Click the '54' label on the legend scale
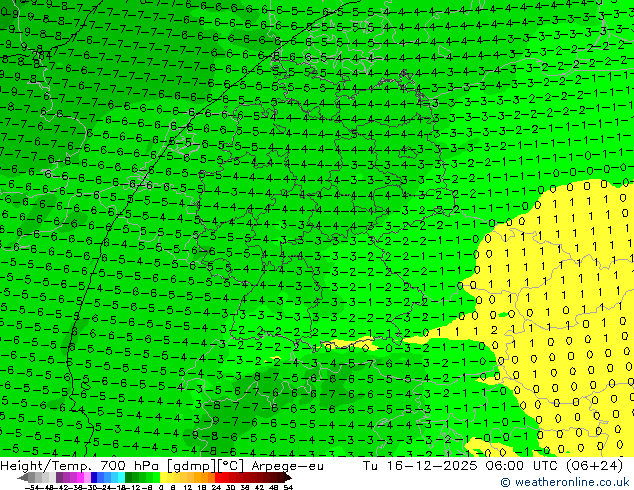 (x=287, y=487)
